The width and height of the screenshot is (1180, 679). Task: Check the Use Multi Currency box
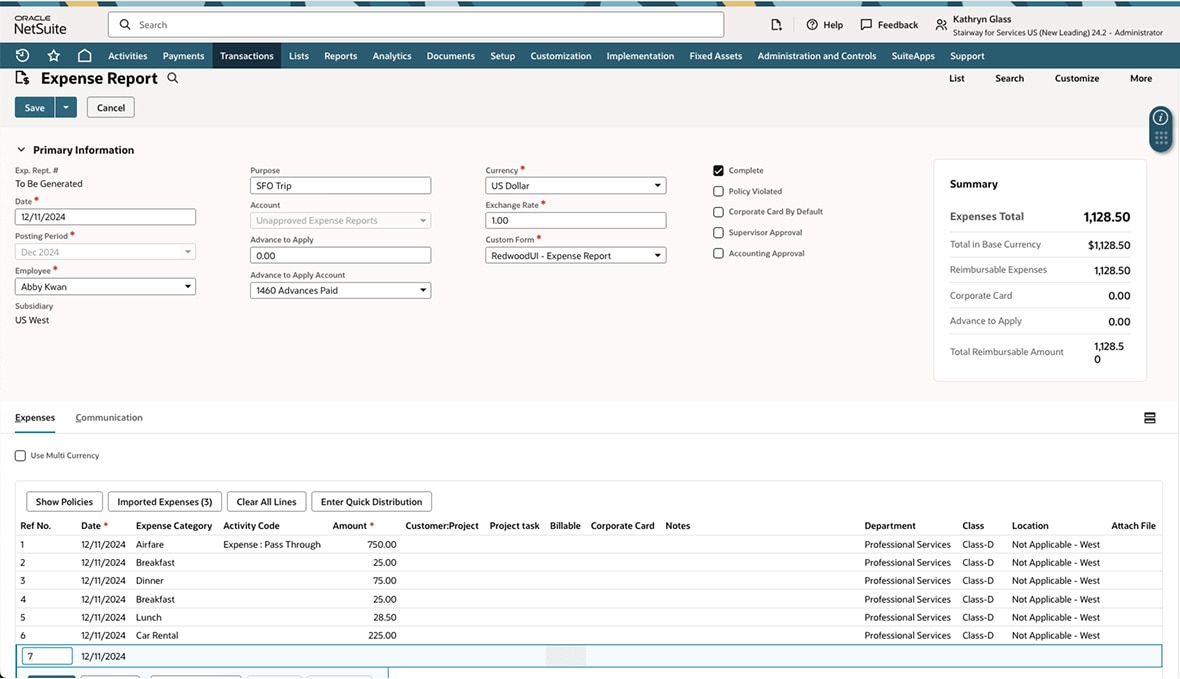[x=21, y=456]
